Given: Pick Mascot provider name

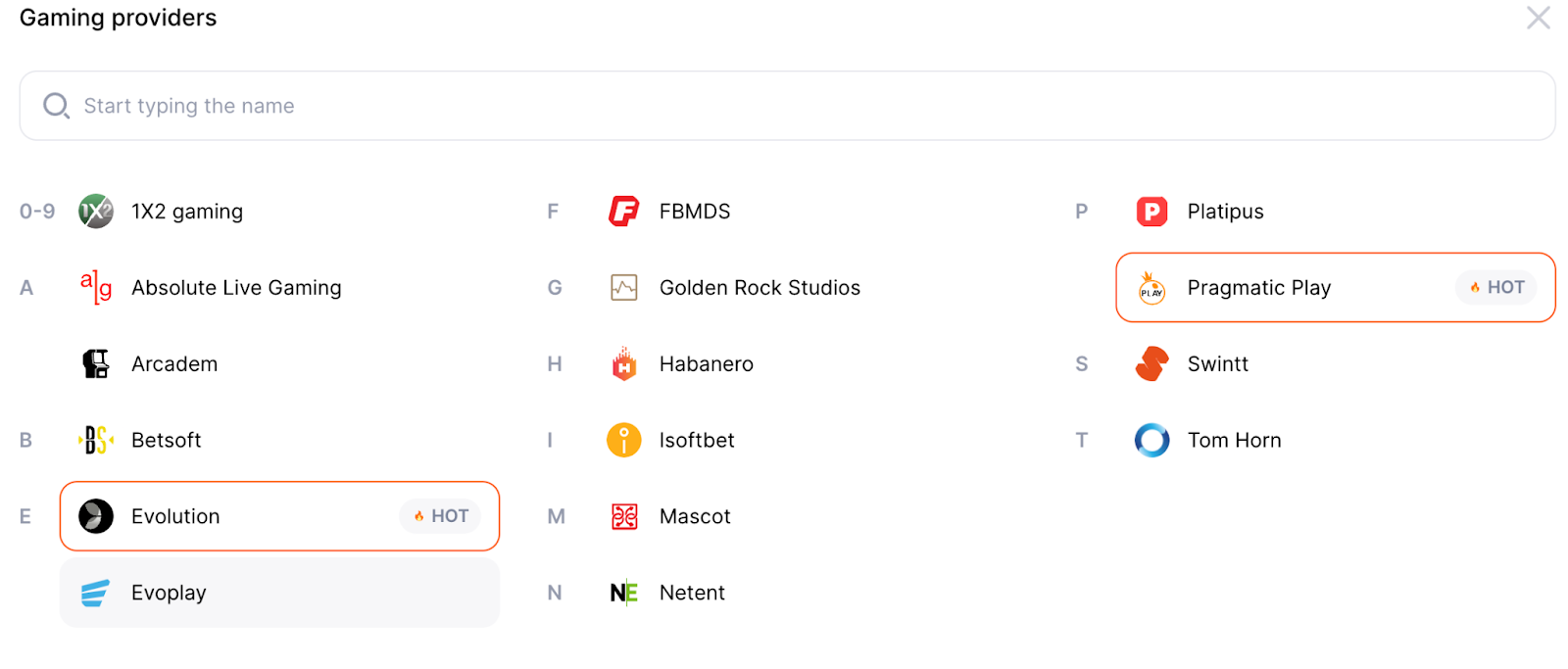Looking at the screenshot, I should coord(695,517).
